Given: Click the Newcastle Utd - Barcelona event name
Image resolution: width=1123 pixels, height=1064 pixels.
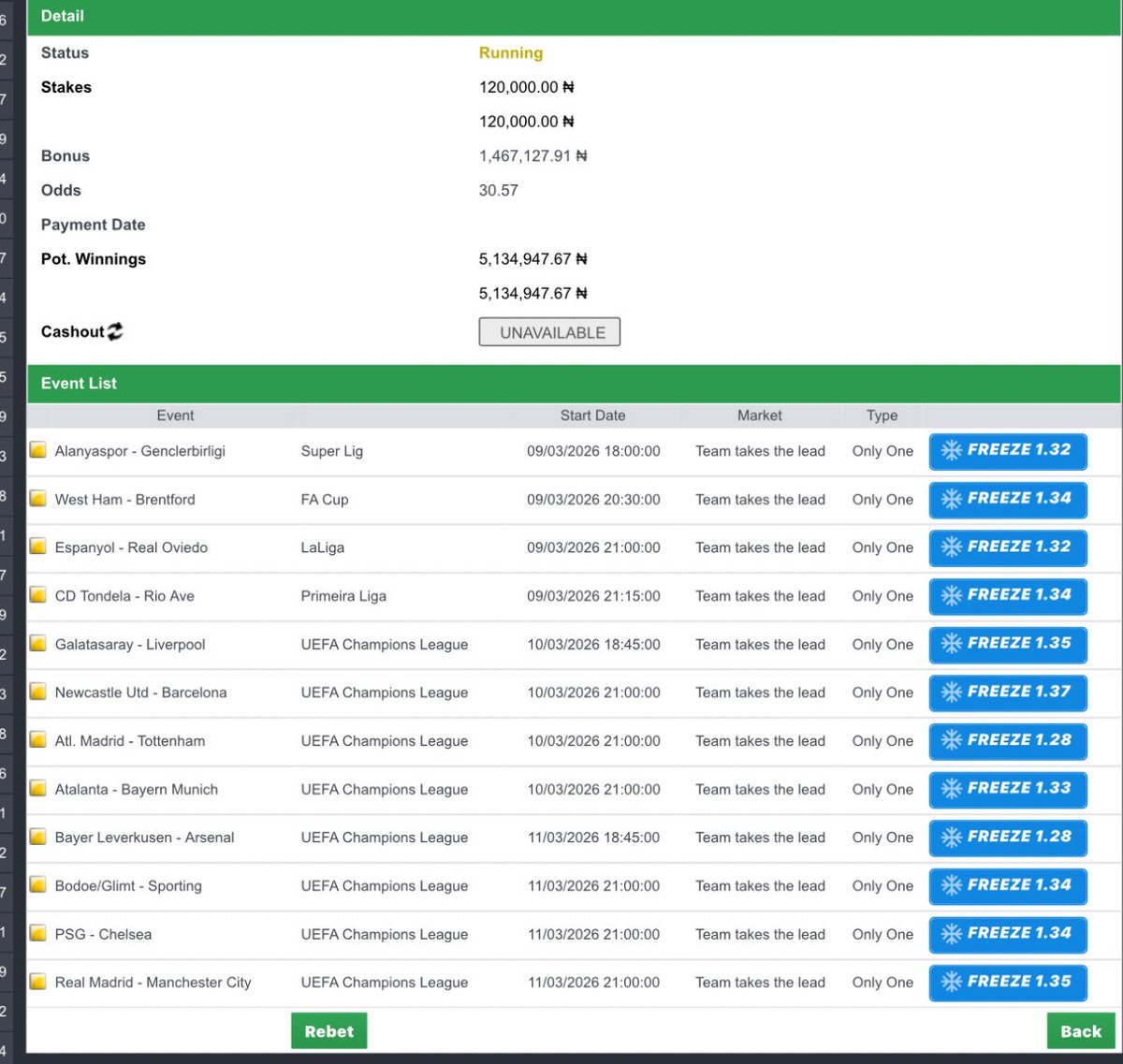Looking at the screenshot, I should [141, 692].
